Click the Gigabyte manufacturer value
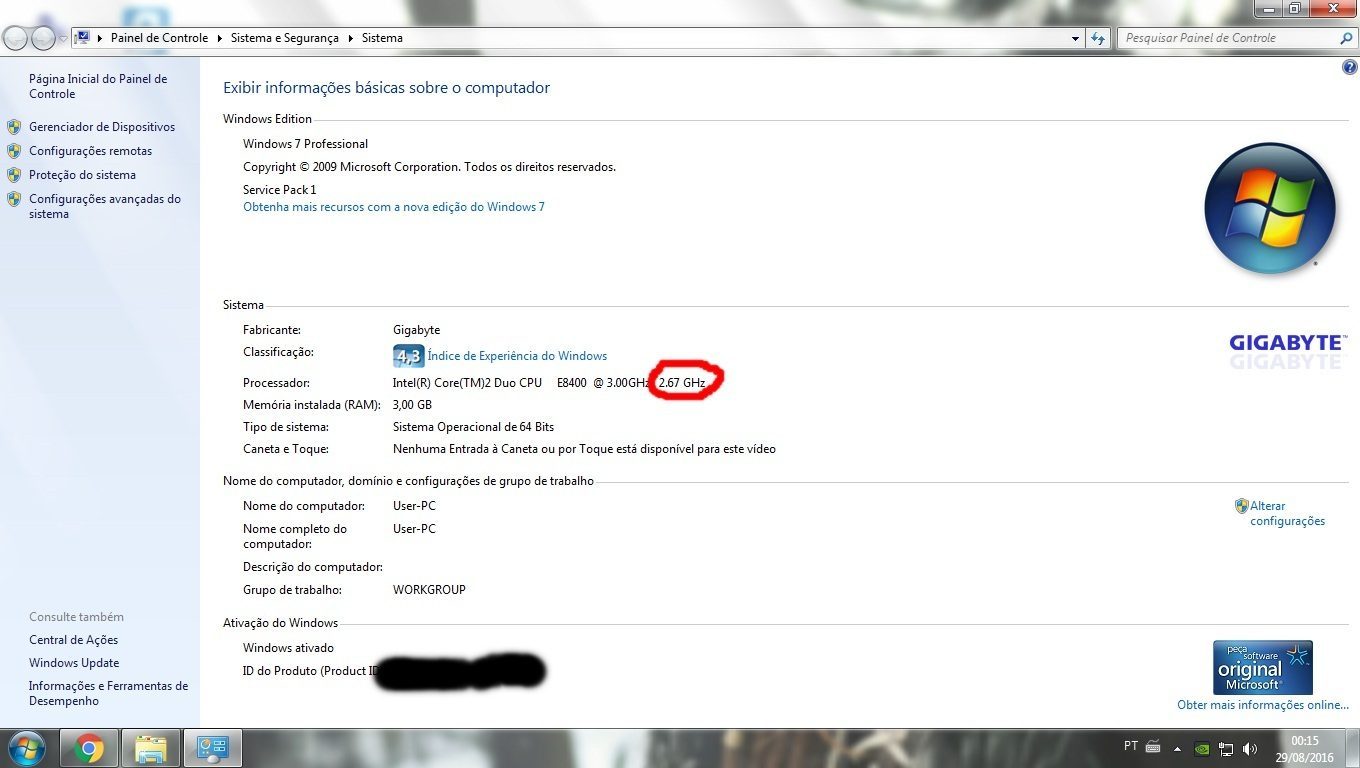1360x768 pixels. [416, 330]
